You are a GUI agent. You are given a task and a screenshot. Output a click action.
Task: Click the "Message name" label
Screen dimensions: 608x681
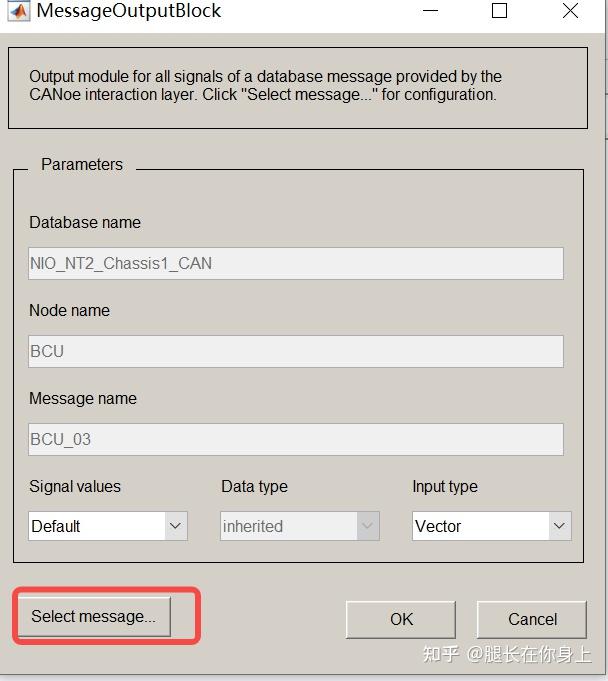click(83, 399)
